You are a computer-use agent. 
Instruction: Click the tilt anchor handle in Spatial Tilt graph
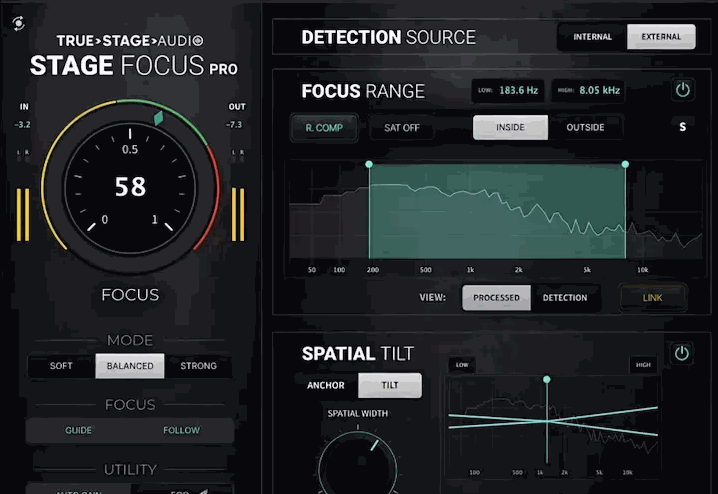pyautogui.click(x=546, y=380)
